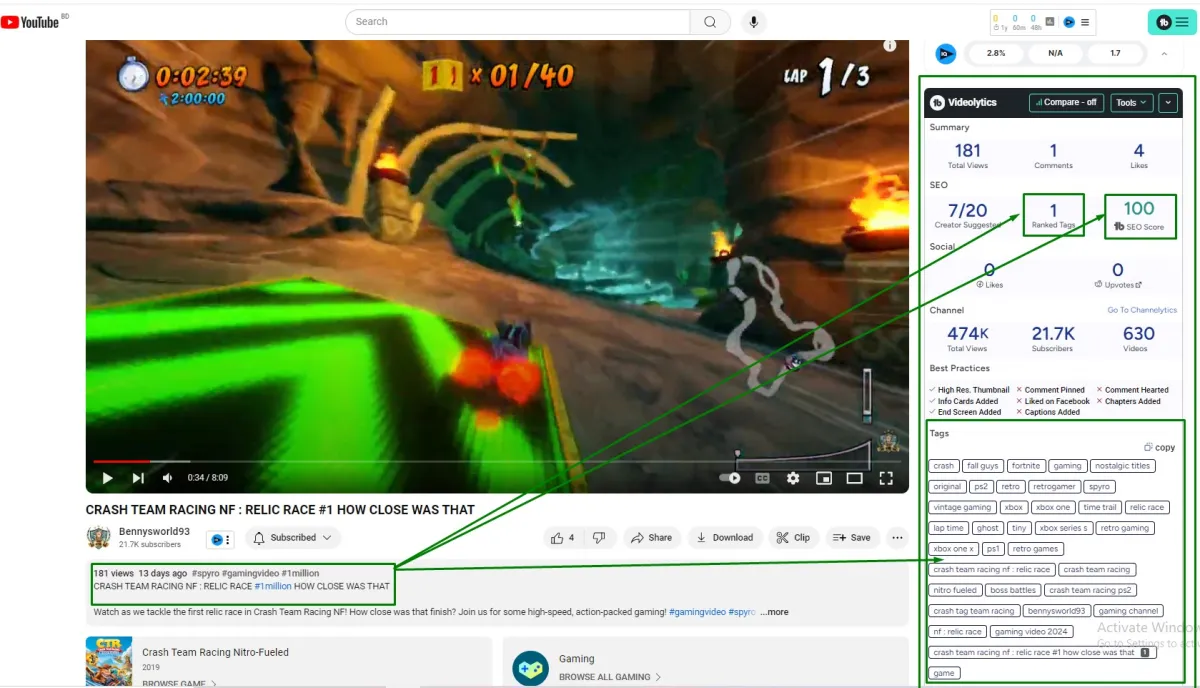Click the search magnifier button

(710, 22)
